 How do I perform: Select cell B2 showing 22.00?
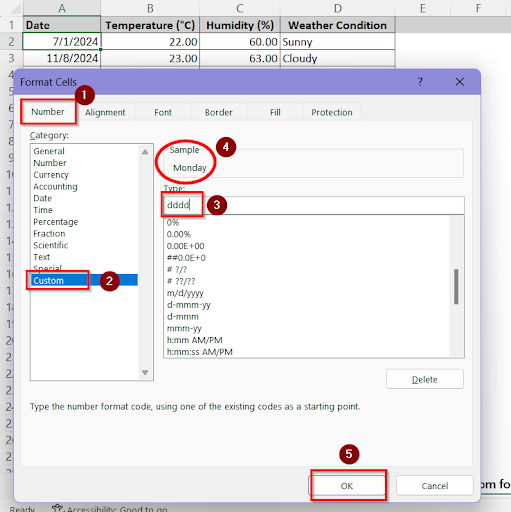pyautogui.click(x=150, y=42)
